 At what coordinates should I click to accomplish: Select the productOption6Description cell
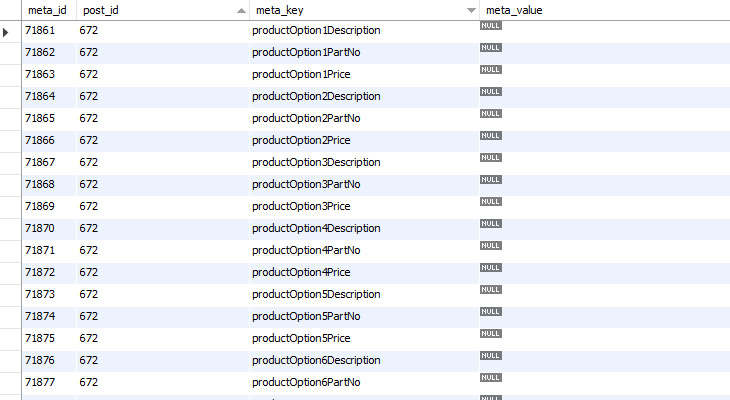316,361
